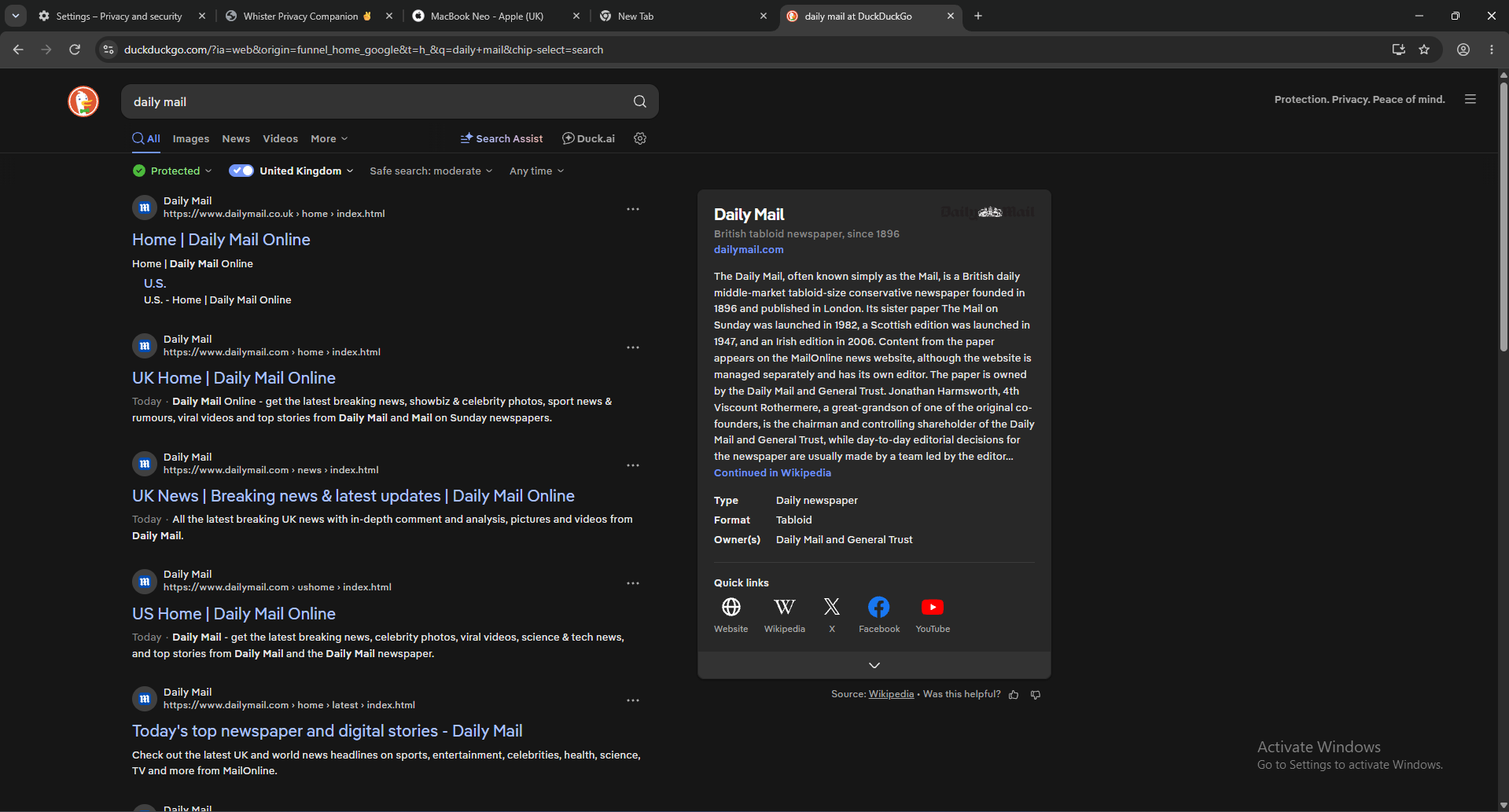Click the Wikipedia source link
This screenshot has height=812, width=1509.
pos(891,694)
